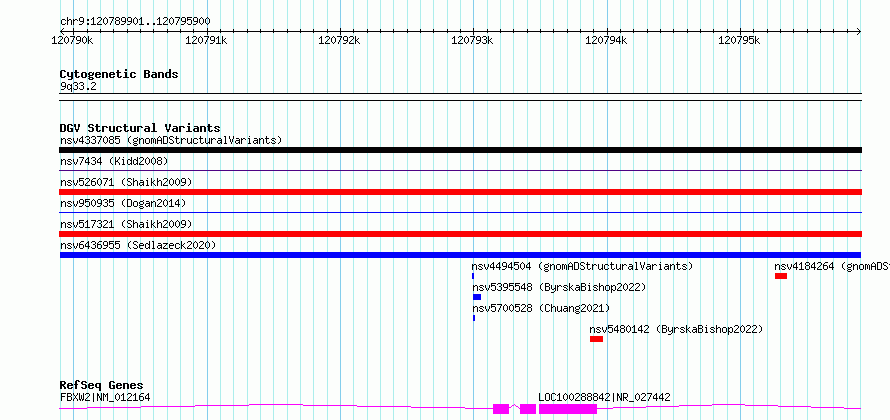Click the 120792k ruler label
The width and height of the screenshot is (890, 420).
tap(339, 40)
